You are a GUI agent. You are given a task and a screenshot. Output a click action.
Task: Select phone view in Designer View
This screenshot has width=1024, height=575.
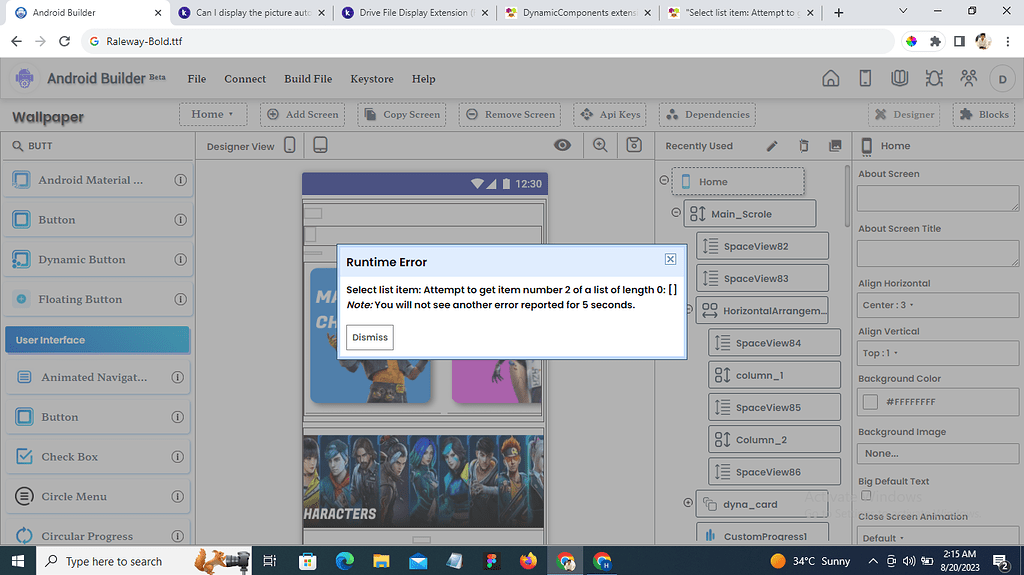pyautogui.click(x=290, y=145)
